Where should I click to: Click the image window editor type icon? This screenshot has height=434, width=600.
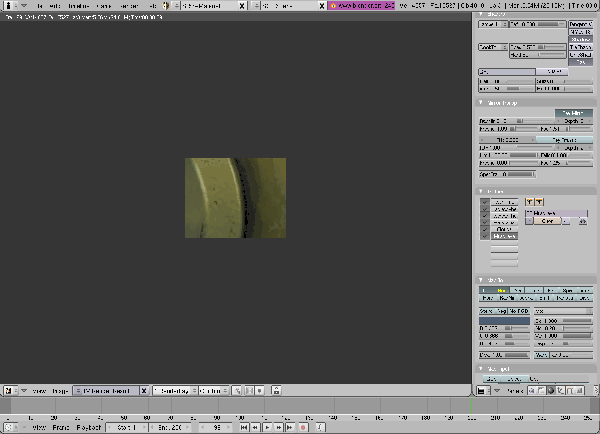8,391
